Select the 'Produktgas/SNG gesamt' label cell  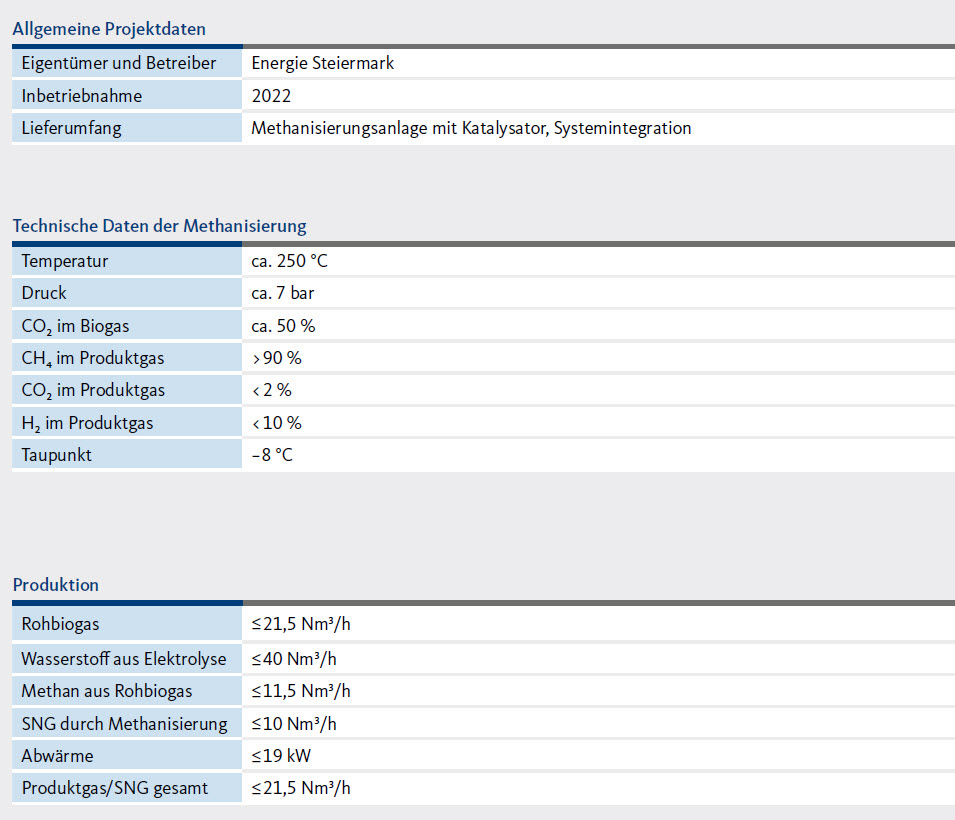pyautogui.click(x=115, y=788)
